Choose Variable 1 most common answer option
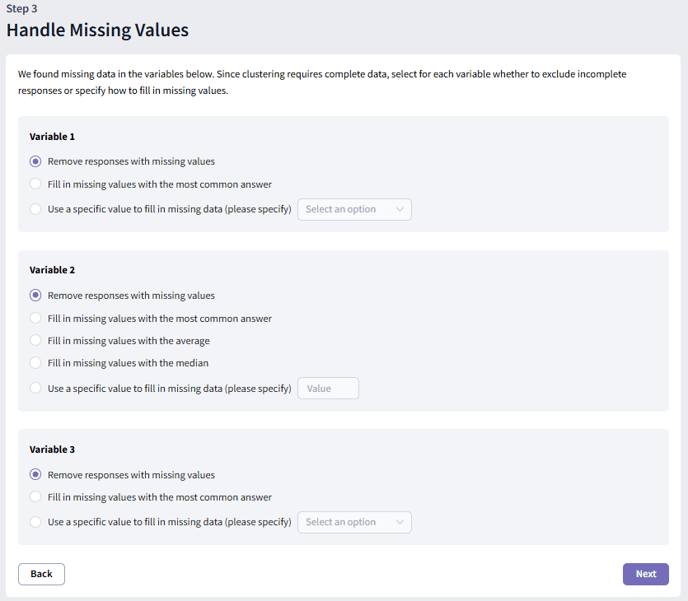Viewport: 688px width, 601px height. click(36, 184)
